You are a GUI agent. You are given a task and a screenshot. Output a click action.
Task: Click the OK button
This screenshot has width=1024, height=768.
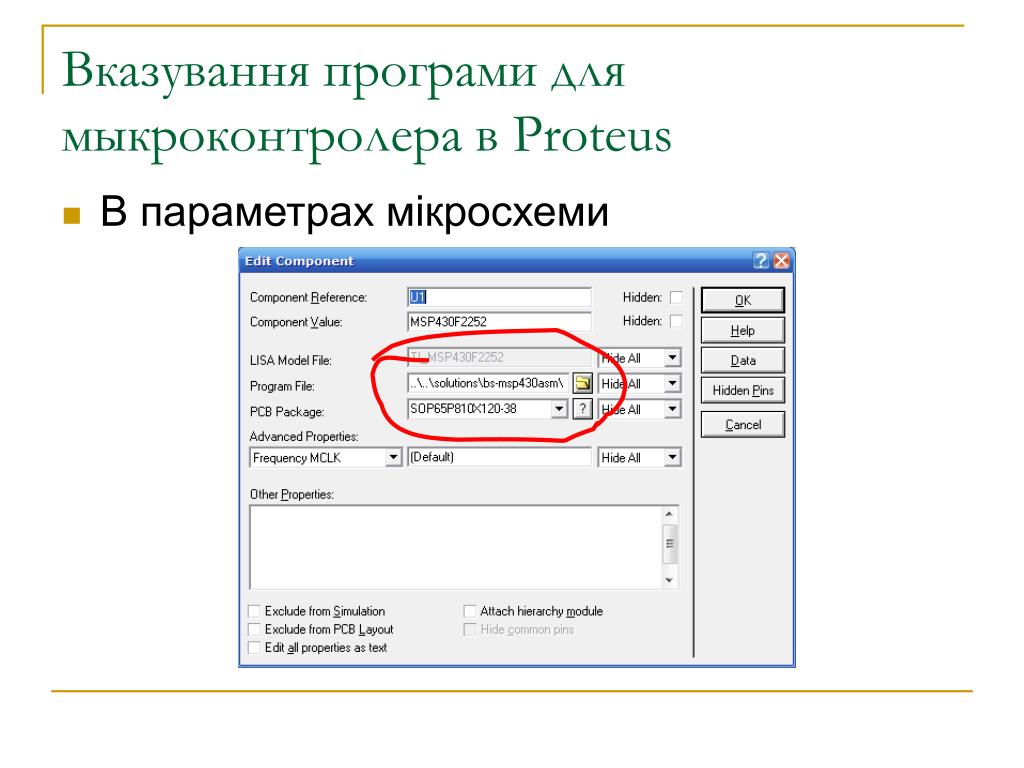click(x=743, y=300)
